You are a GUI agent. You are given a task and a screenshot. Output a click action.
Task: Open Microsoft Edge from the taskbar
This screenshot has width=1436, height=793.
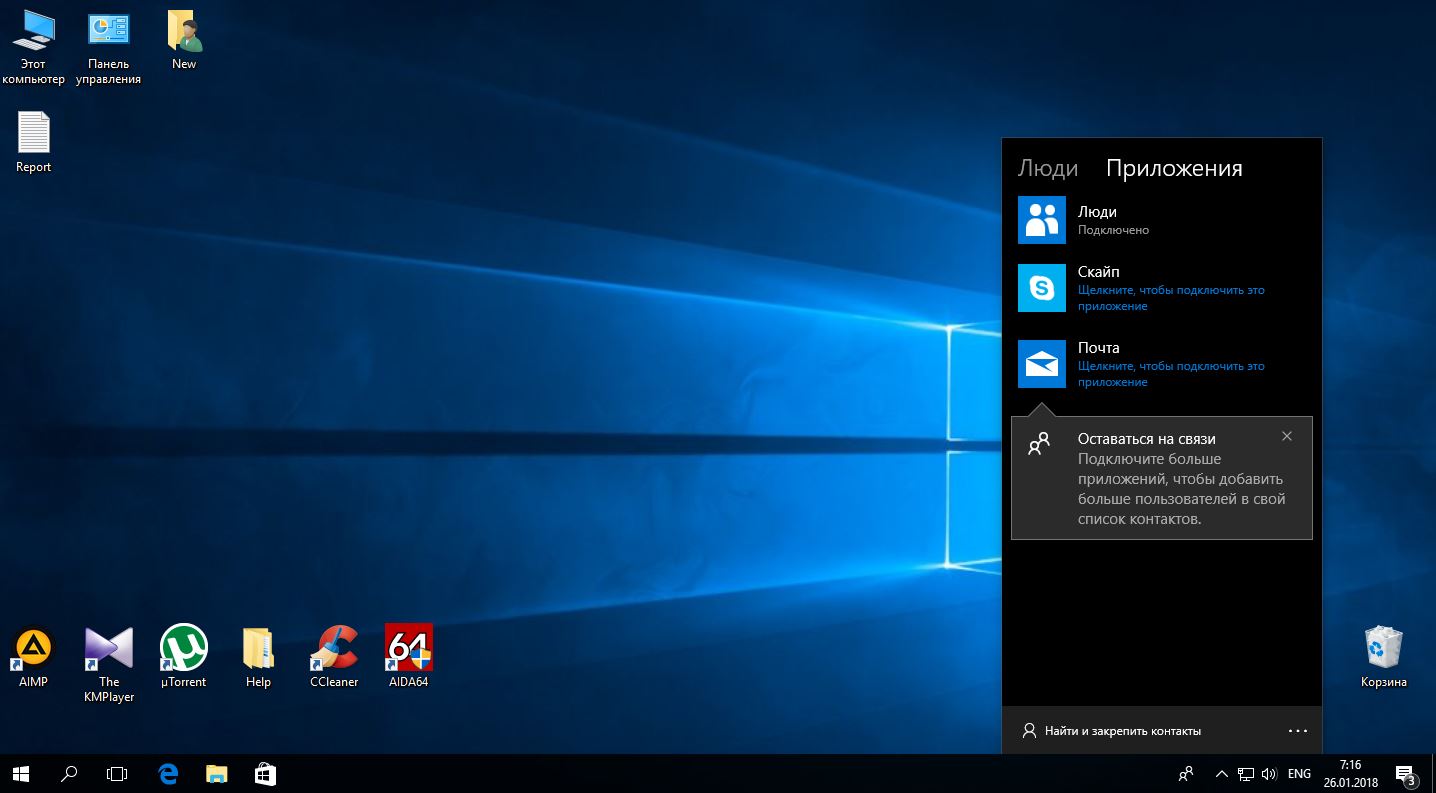[168, 773]
